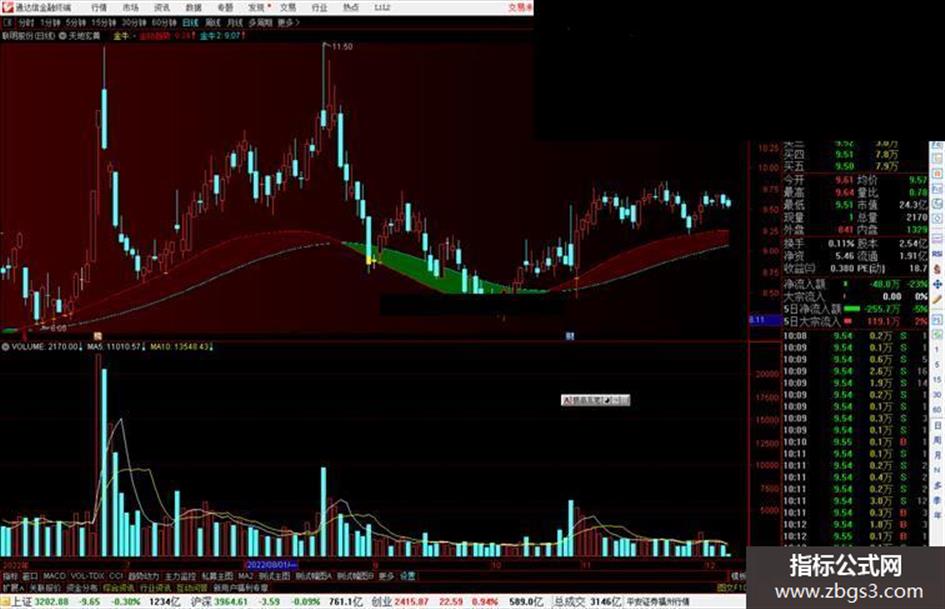Click the 11.50 high price label on chart
Screen dimensions: 945x609
coord(342,46)
